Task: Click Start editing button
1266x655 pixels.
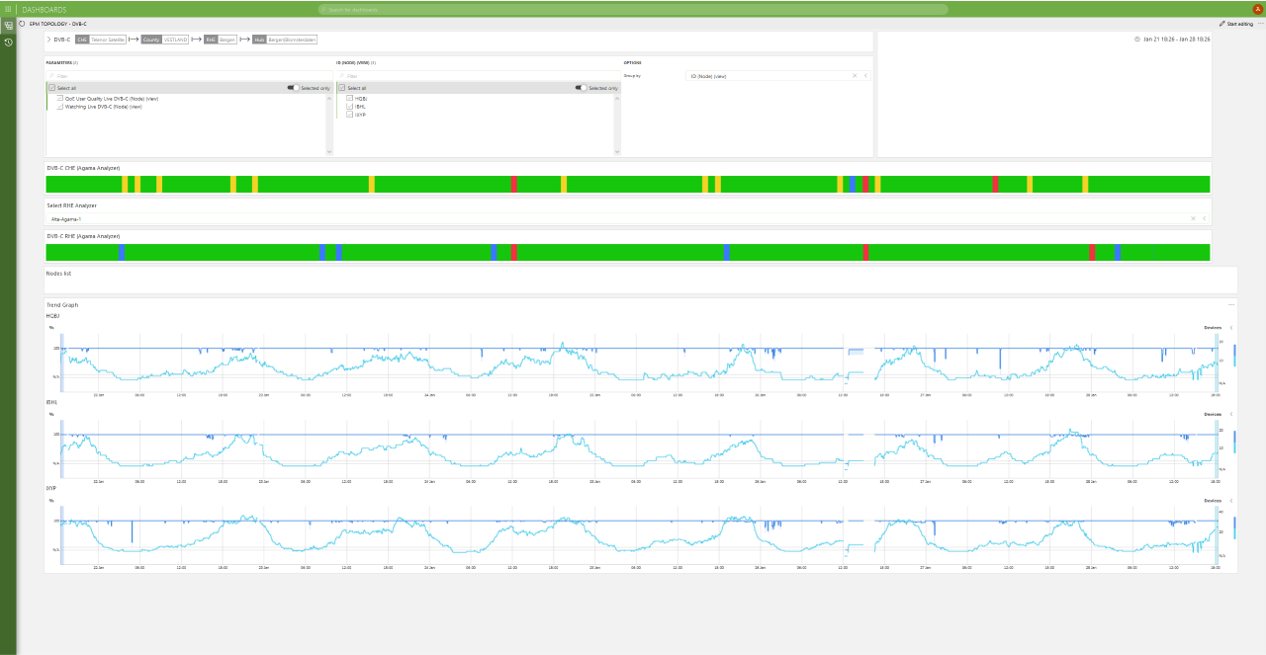Action: [x=1236, y=23]
